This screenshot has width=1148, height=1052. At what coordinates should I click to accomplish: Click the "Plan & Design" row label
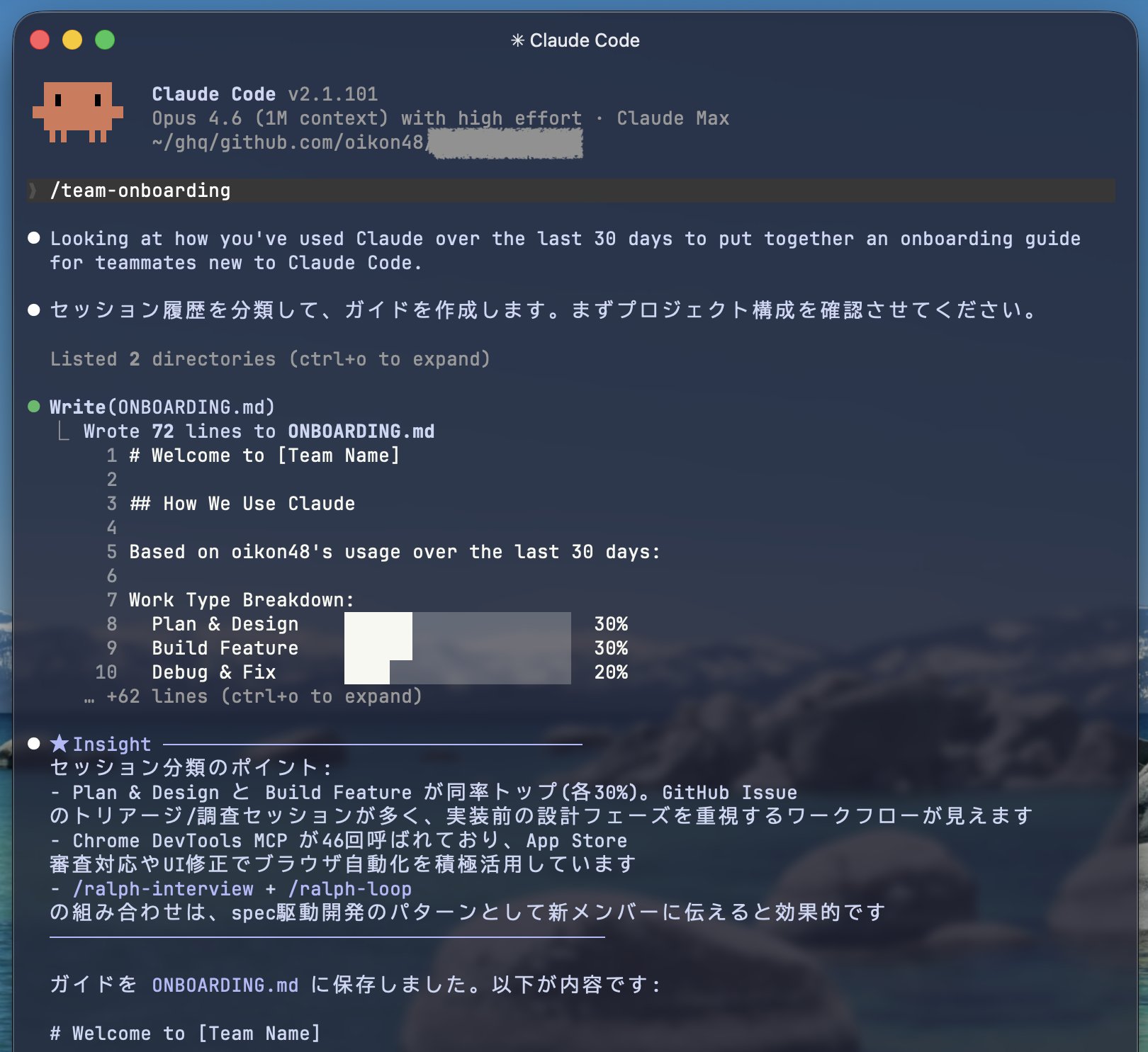[225, 624]
